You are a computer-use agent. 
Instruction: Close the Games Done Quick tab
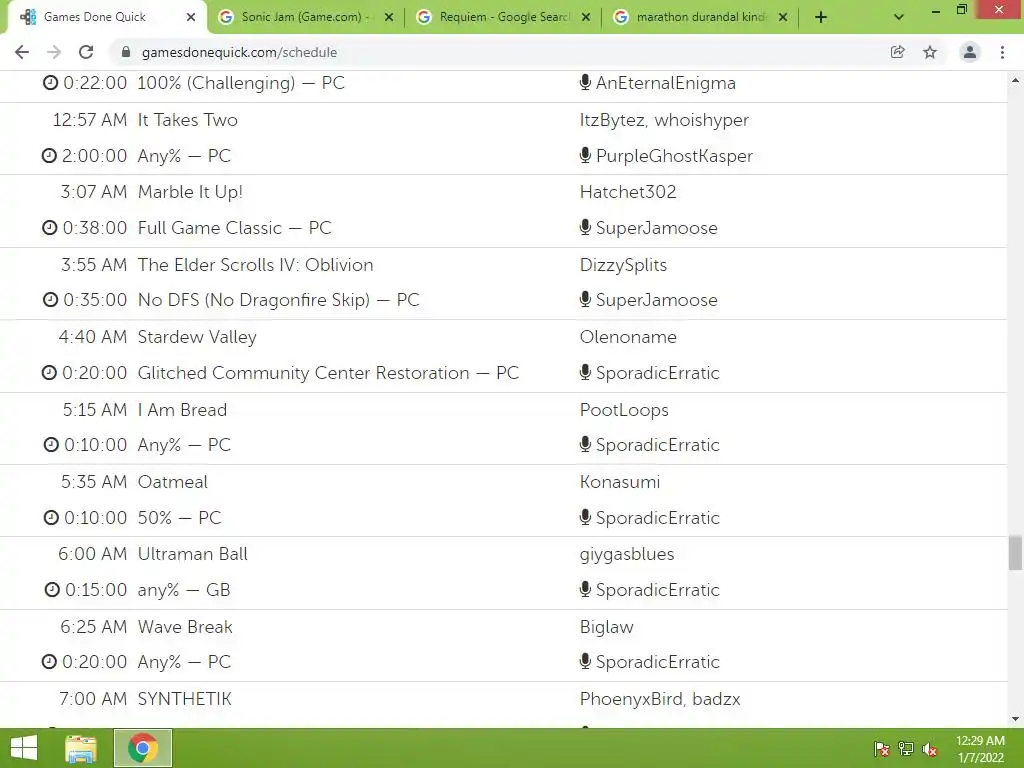191,18
